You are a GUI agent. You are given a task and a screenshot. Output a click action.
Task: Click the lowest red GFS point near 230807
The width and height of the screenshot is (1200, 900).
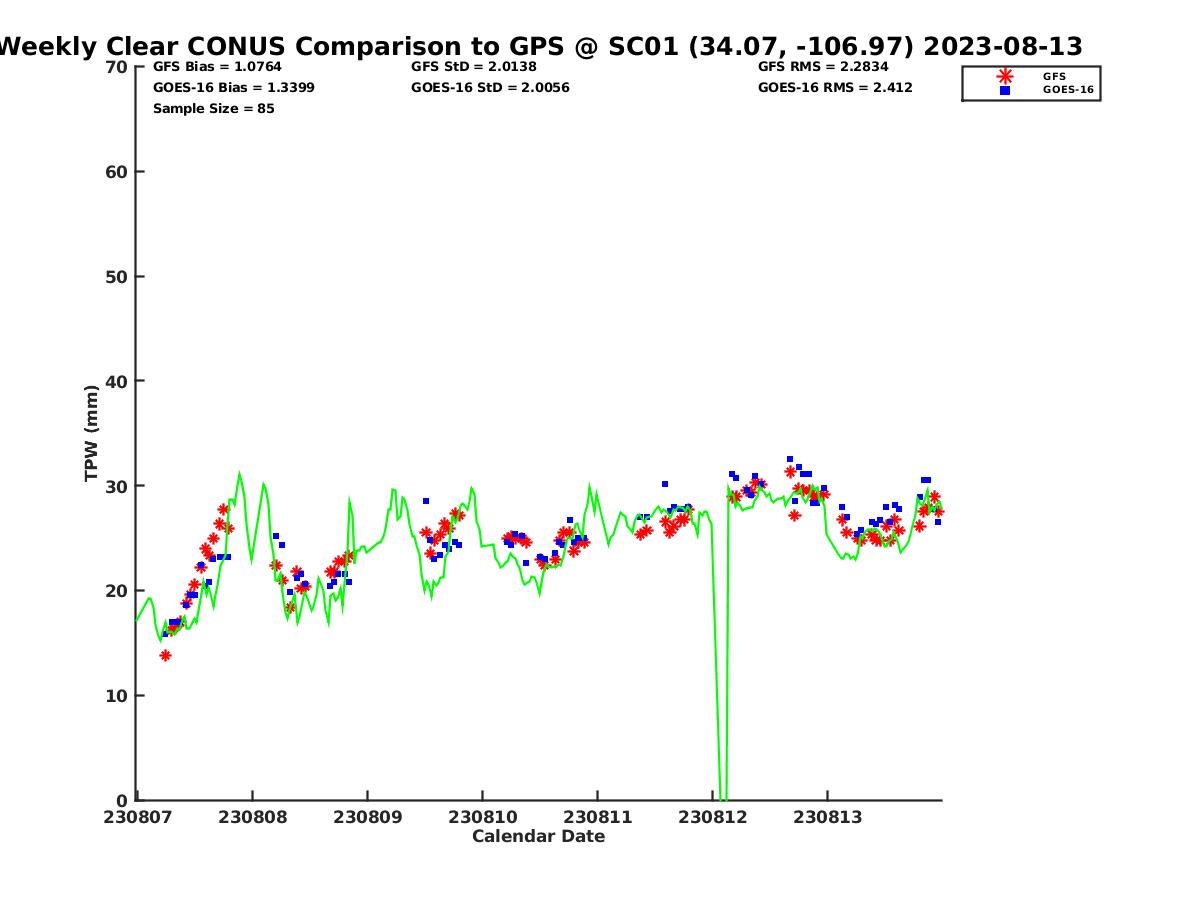click(165, 655)
